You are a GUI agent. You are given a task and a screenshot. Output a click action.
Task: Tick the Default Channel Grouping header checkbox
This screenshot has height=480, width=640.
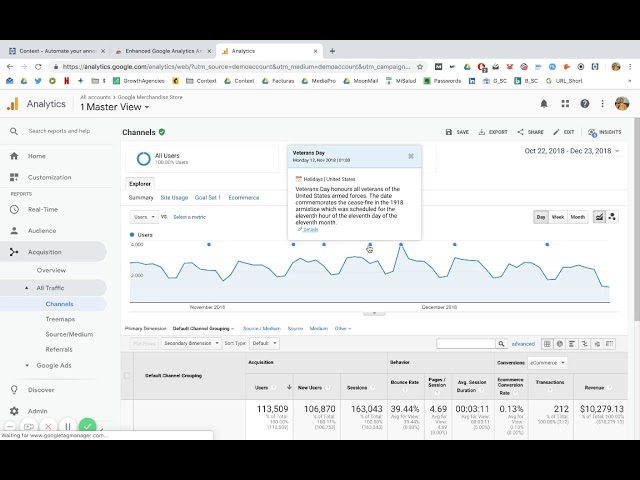(x=127, y=376)
